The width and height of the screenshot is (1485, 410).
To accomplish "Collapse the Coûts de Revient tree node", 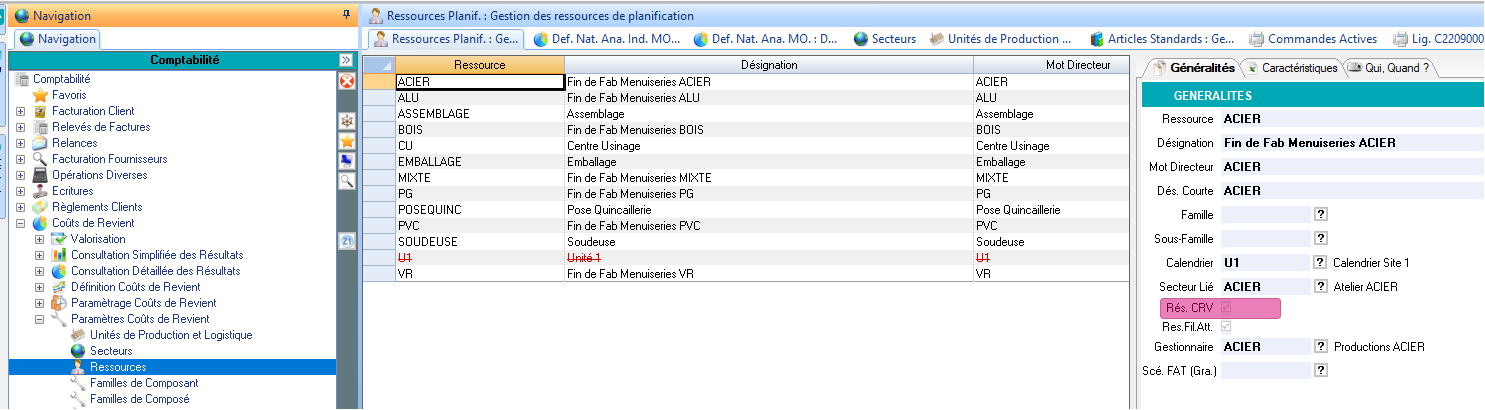I will pyautogui.click(x=21, y=223).
